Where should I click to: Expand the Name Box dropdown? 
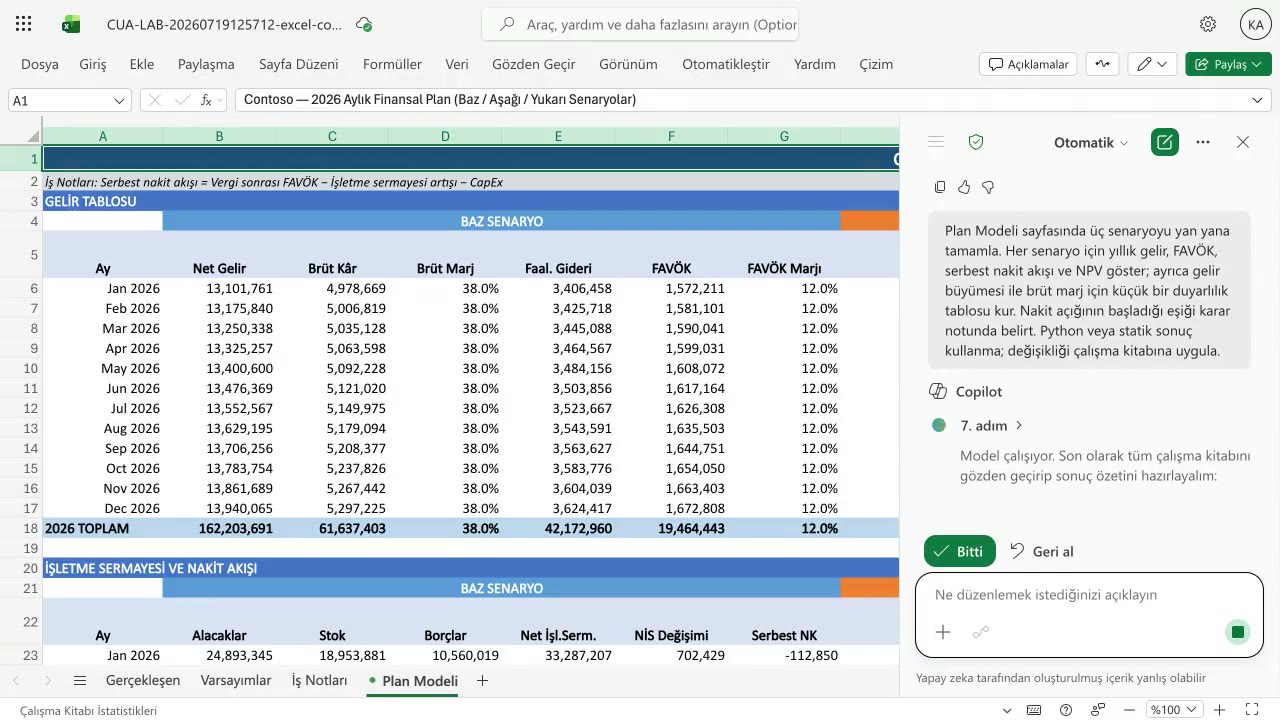[x=120, y=100]
